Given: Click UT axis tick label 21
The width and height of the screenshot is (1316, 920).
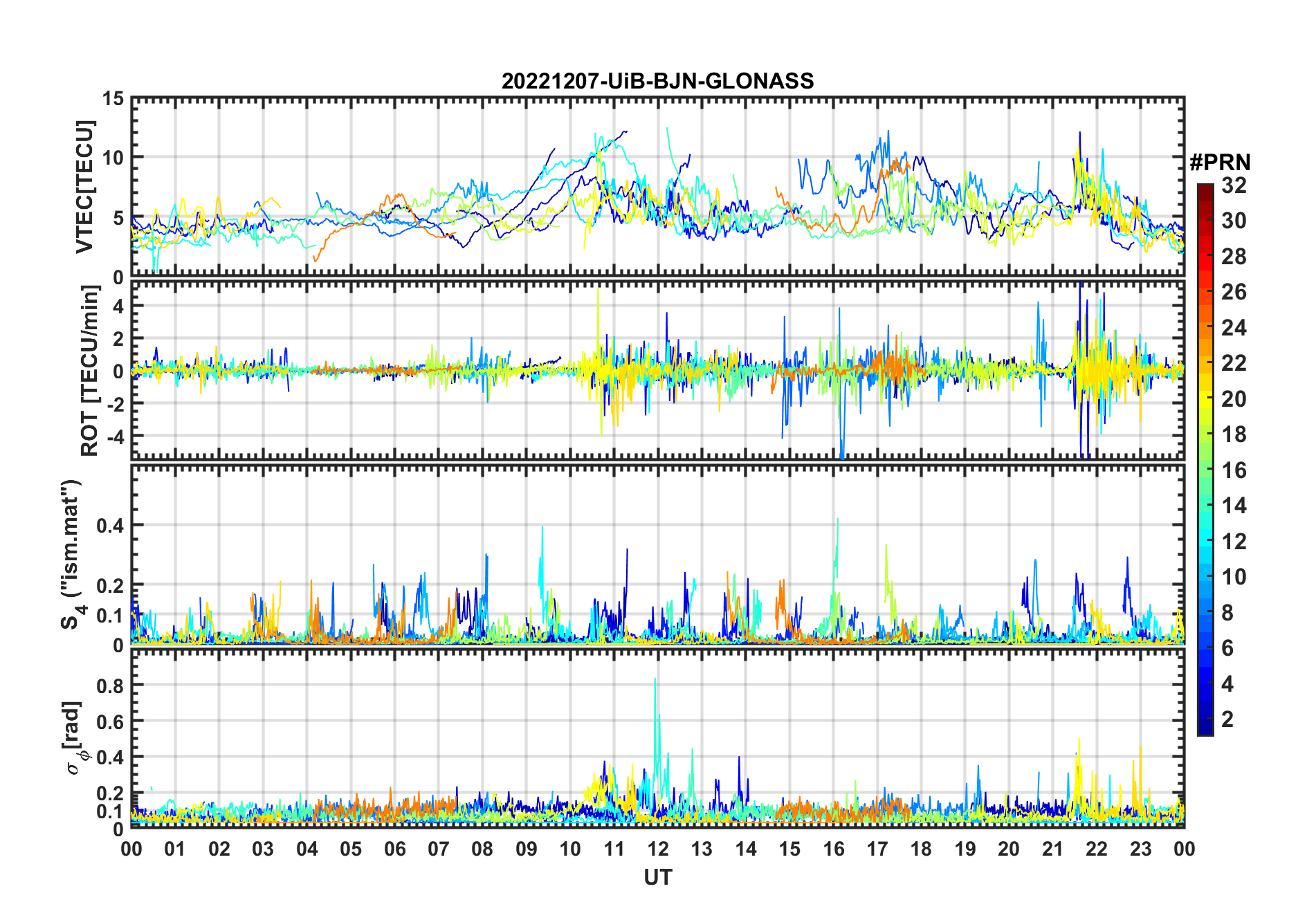Looking at the screenshot, I should [x=1052, y=849].
